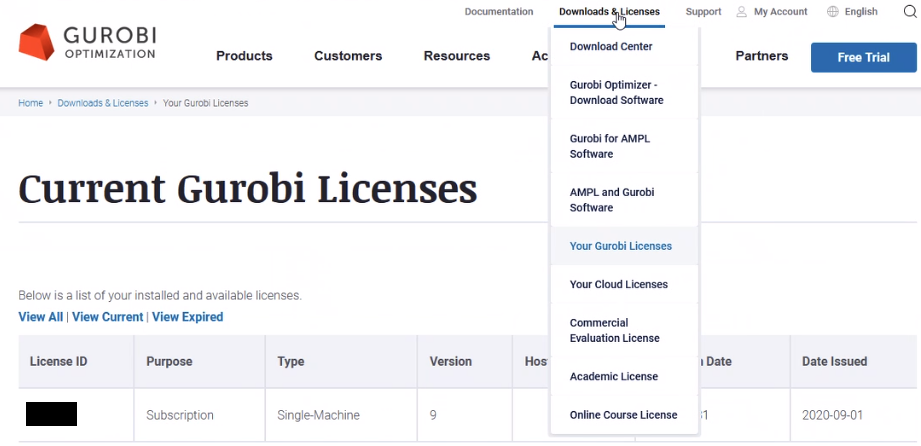This screenshot has width=921, height=446.
Task: Click the search magnifier icon
Action: 908,12
